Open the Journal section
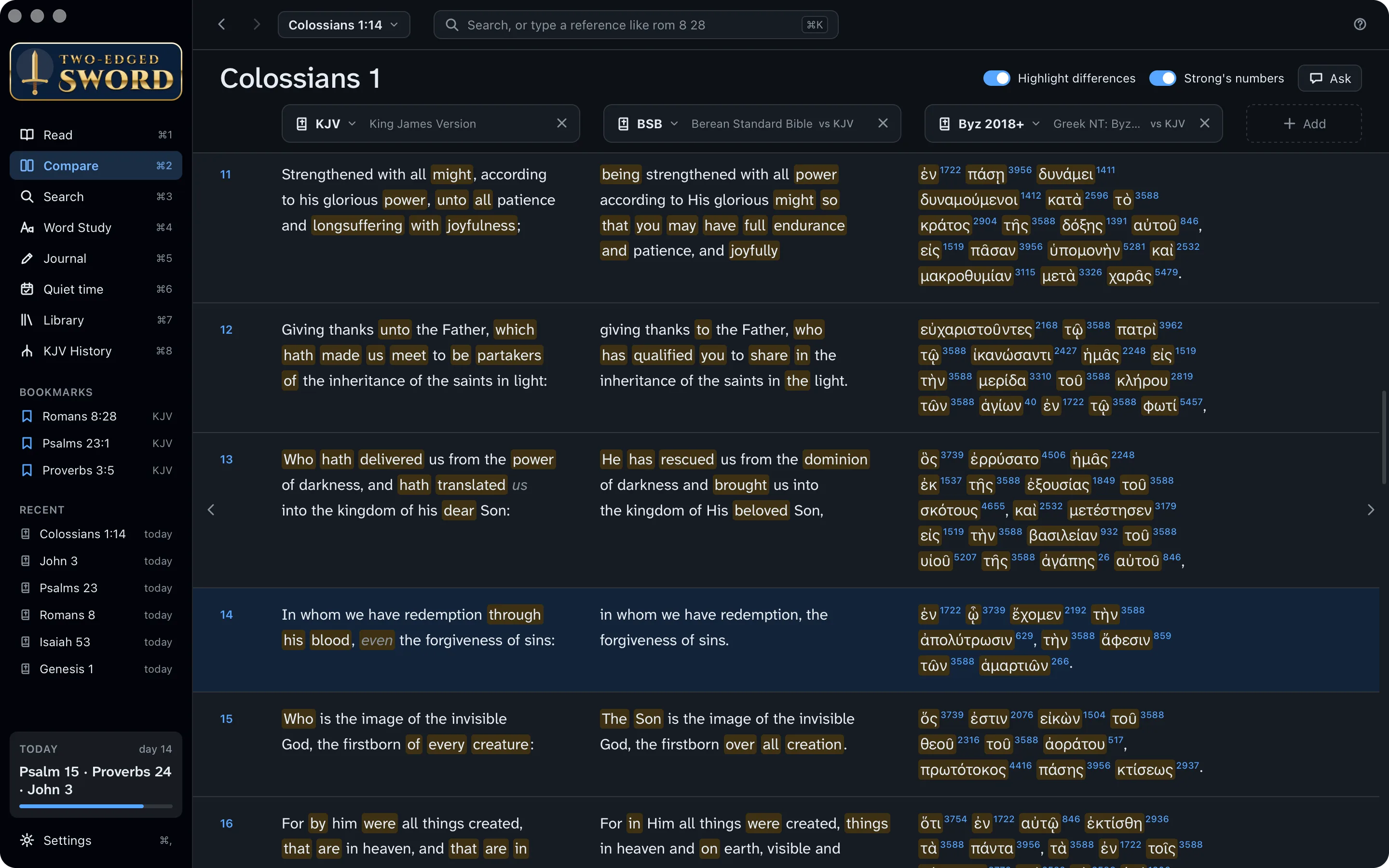The image size is (1389, 868). [x=96, y=258]
